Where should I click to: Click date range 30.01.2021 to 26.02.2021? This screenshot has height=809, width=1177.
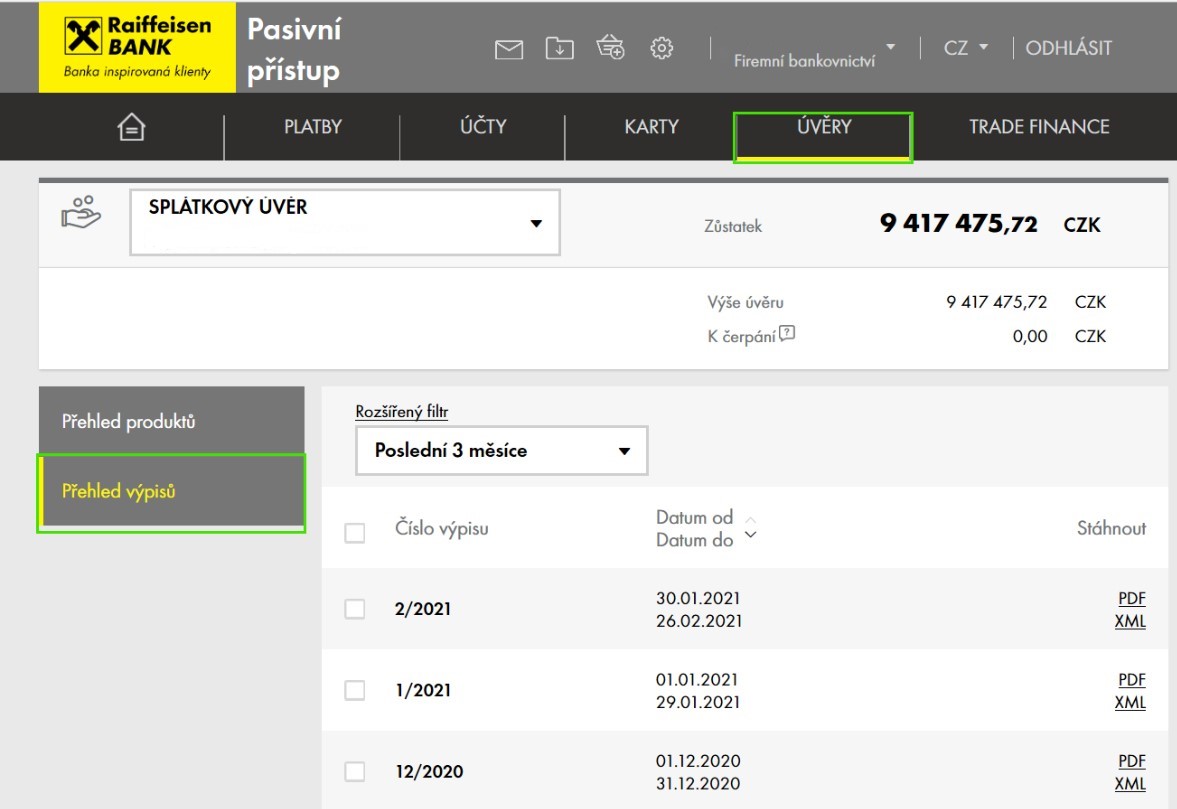point(699,609)
